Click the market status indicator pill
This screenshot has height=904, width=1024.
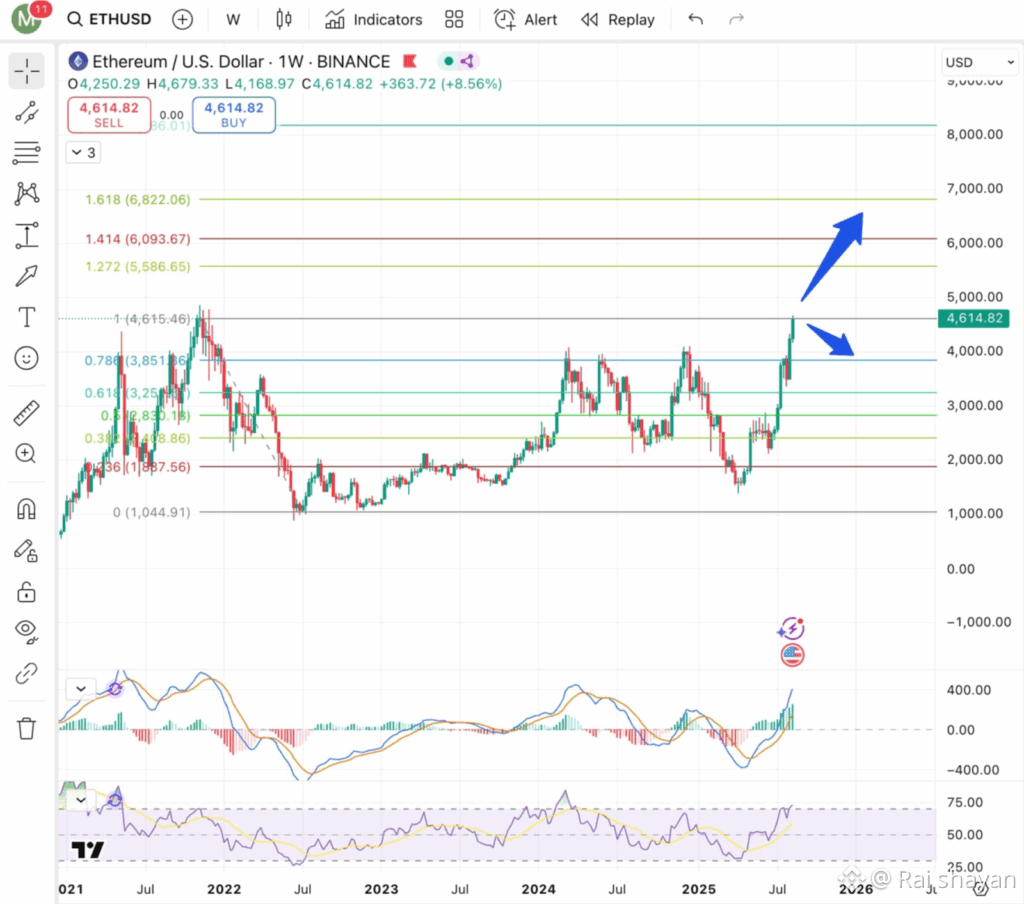(458, 61)
